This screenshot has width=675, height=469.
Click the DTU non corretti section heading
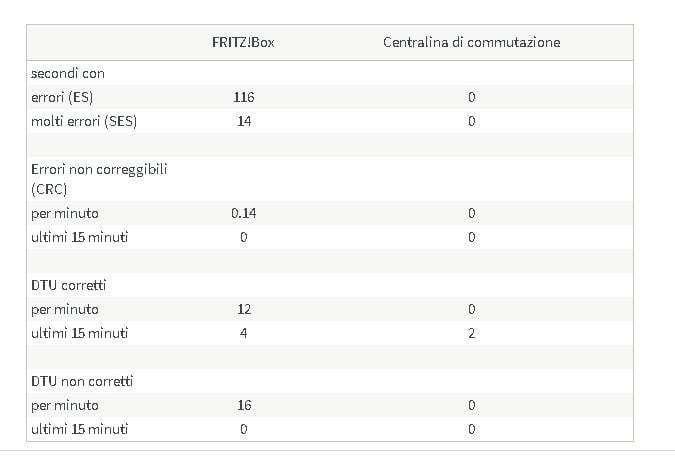pyautogui.click(x=82, y=381)
